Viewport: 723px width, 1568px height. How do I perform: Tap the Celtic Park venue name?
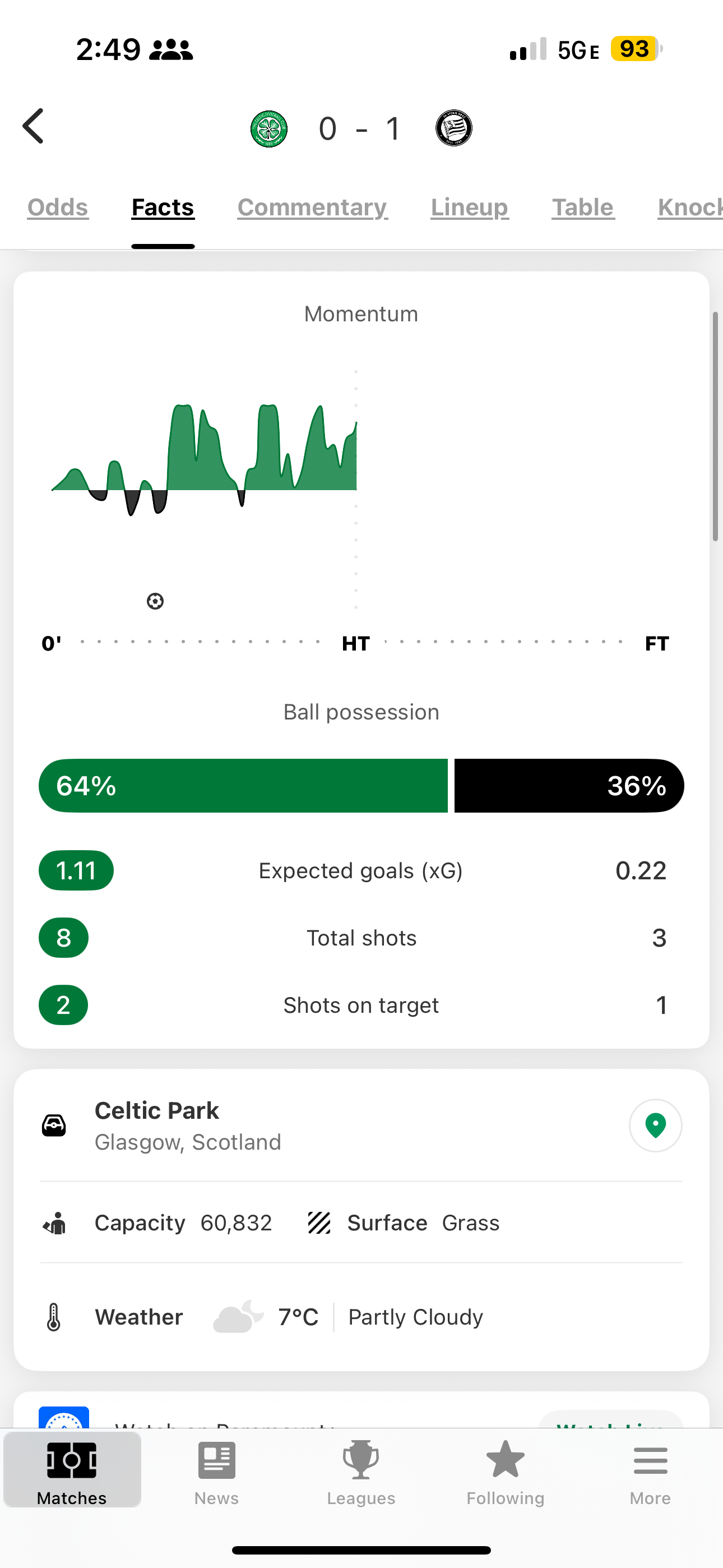(x=157, y=1111)
